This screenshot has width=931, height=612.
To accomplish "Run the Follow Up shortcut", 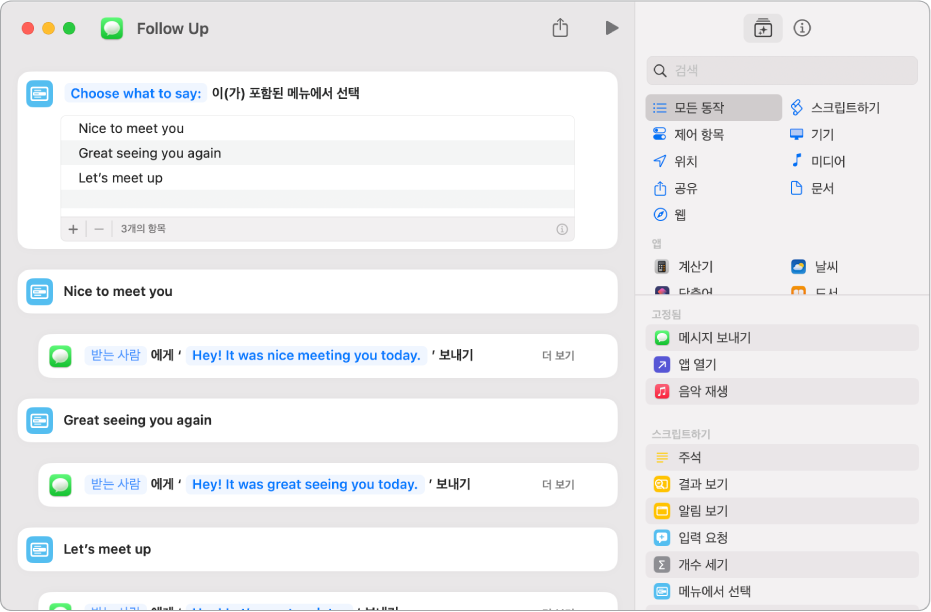I will pos(612,28).
